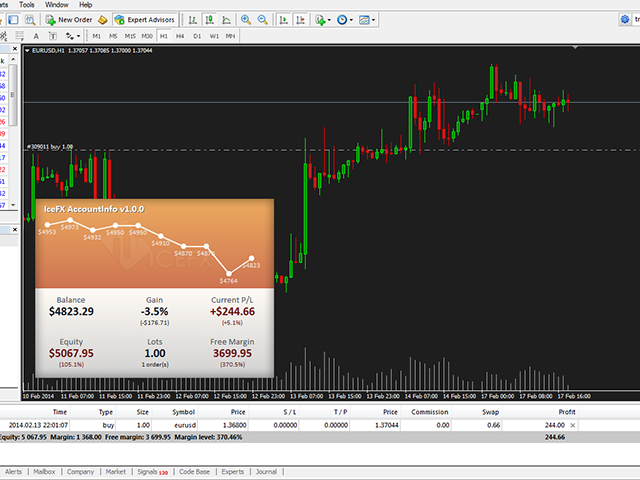Click Market Watch scrollbar up arrow

[13, 60]
